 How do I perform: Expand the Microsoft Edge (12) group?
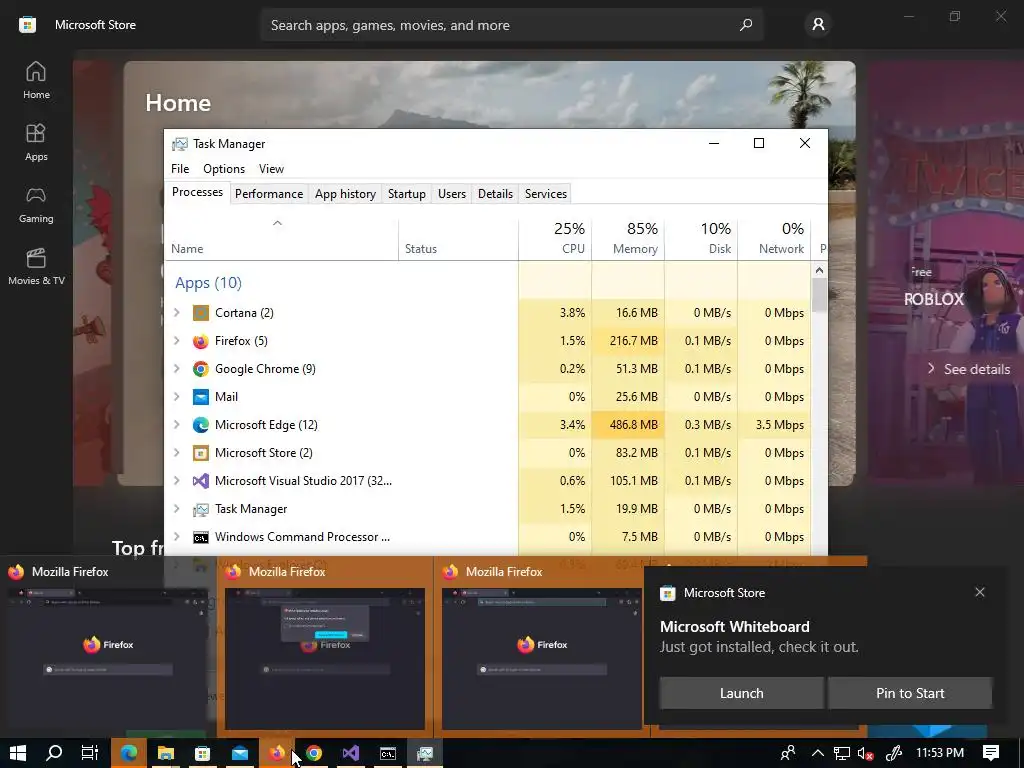[176, 424]
